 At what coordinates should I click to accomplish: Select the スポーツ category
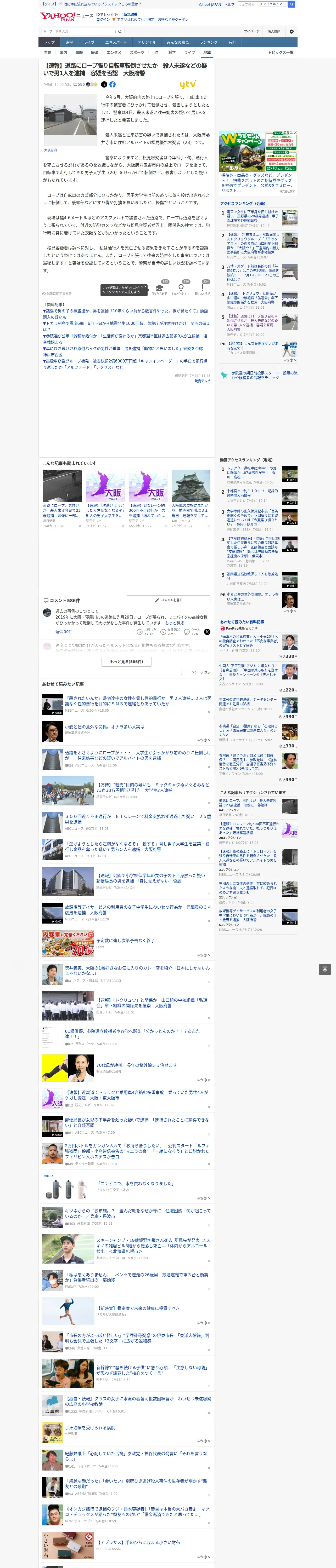point(137,52)
